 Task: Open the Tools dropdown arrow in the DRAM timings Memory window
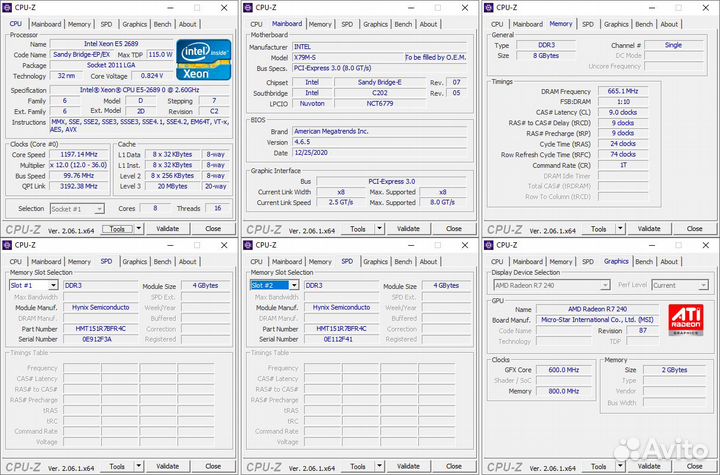pyautogui.click(x=620, y=228)
